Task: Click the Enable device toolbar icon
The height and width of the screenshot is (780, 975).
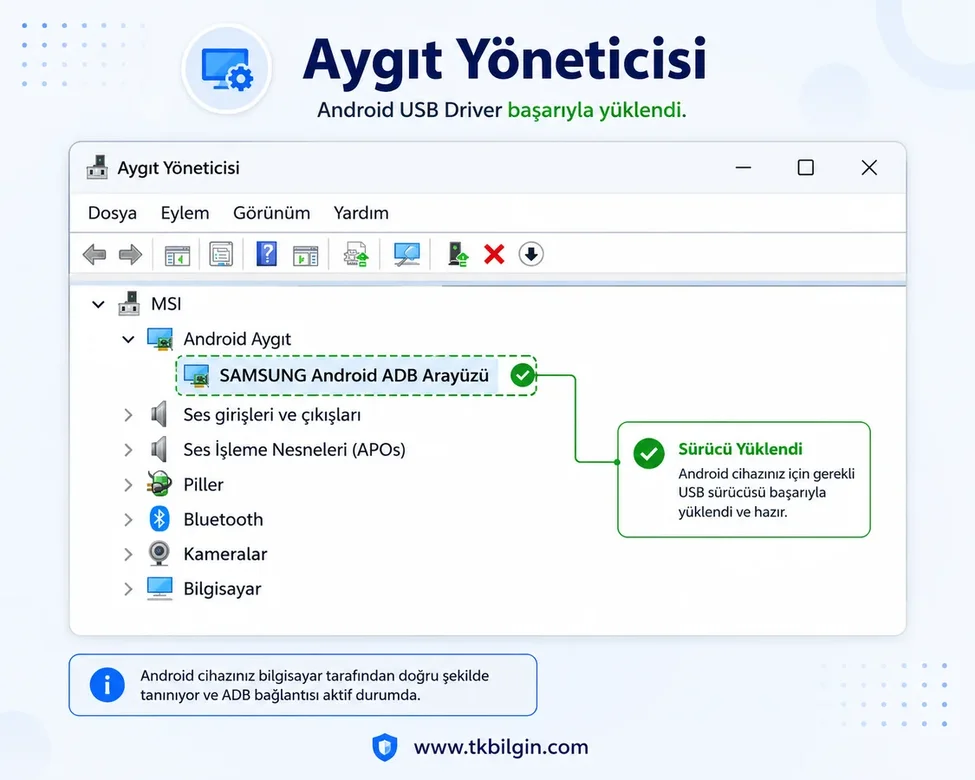Action: point(458,254)
